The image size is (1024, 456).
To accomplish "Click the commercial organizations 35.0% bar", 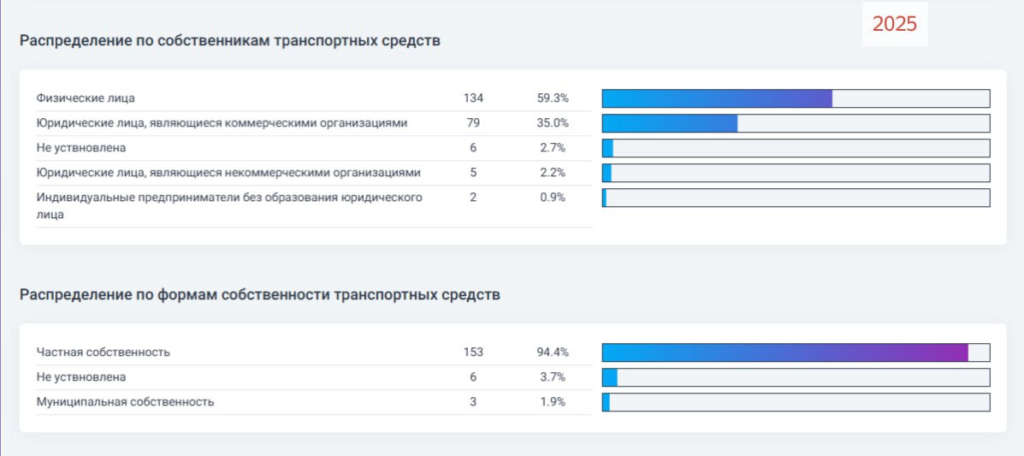I will click(795, 123).
